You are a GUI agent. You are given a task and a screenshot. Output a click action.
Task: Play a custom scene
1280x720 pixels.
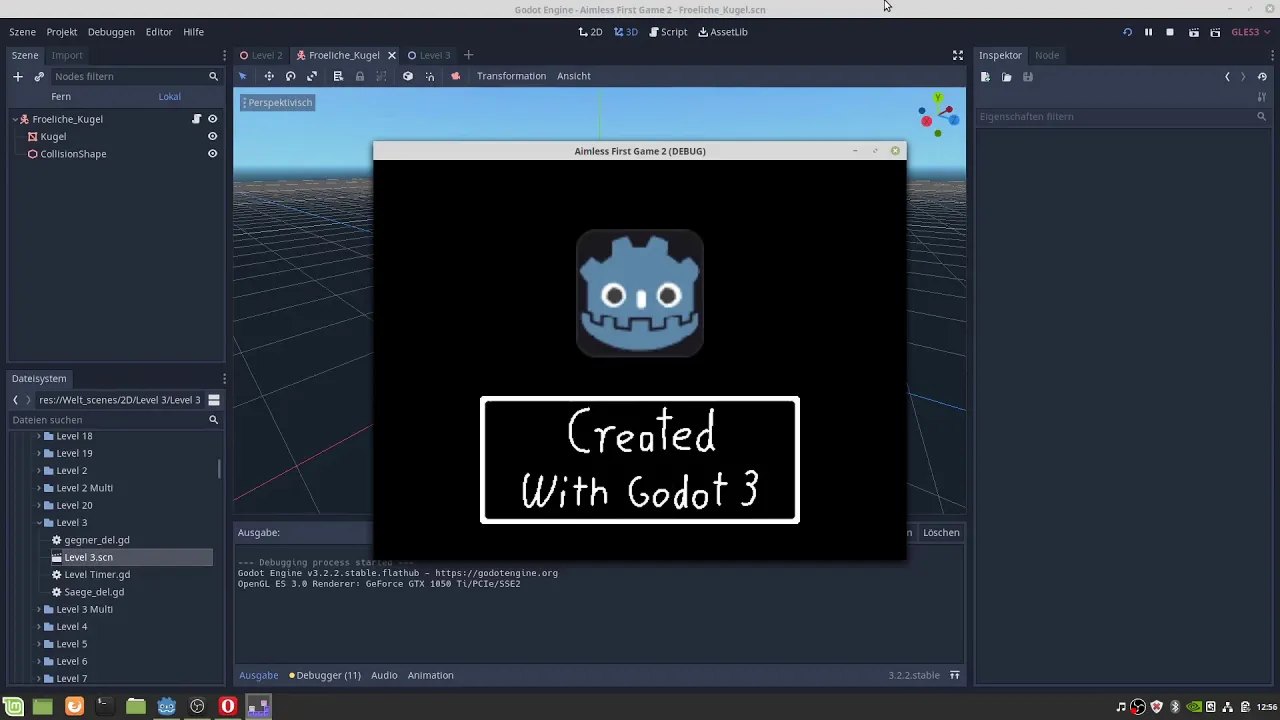pos(1215,32)
